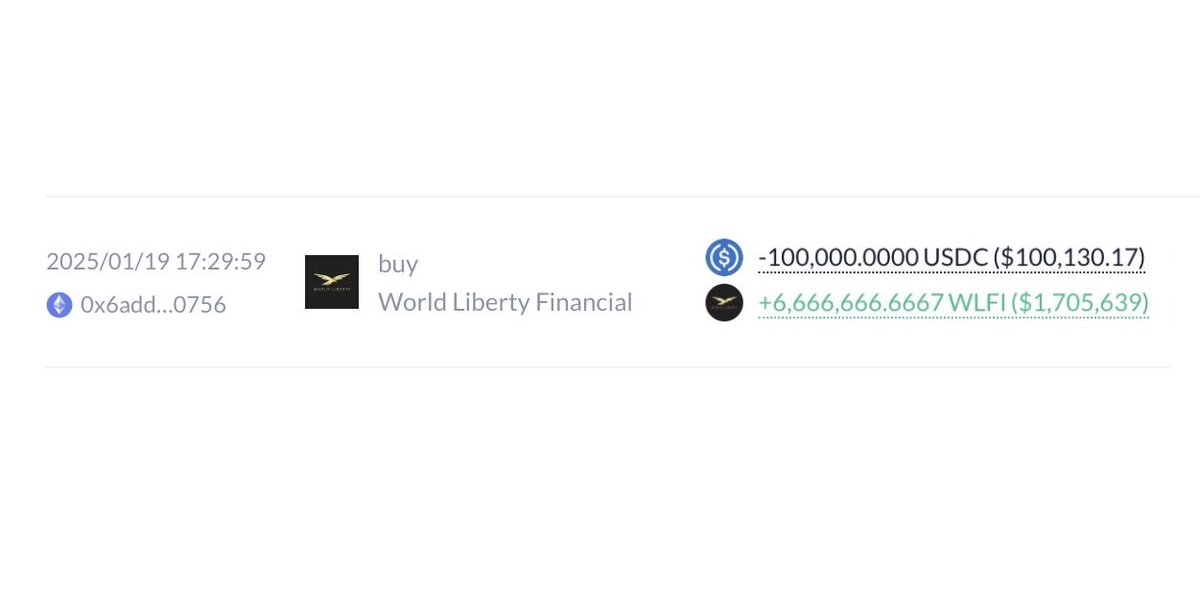Viewport: 1200px width, 609px height.
Task: Click the dollar sign inside USDC icon
Action: point(724,258)
